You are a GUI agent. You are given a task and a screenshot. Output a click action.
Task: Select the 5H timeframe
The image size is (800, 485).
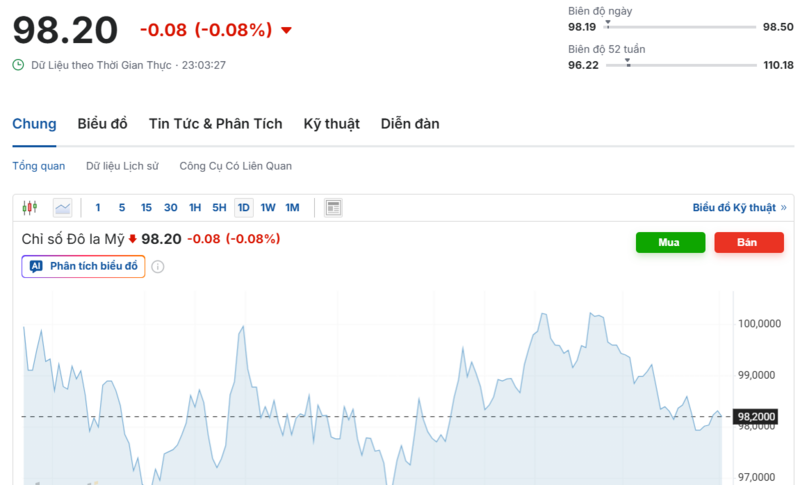coord(219,208)
